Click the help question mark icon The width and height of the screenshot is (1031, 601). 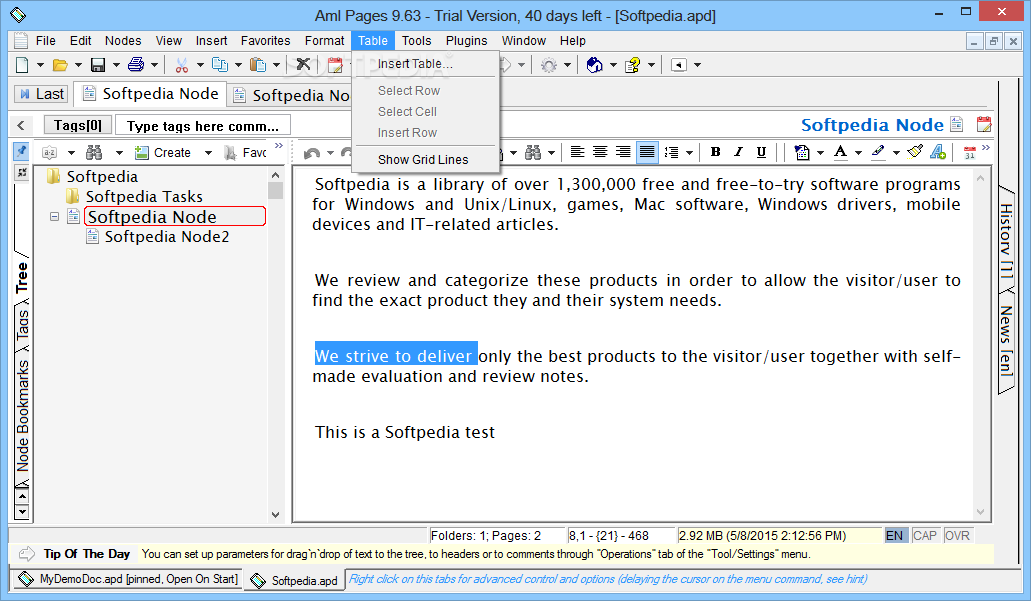pyautogui.click(x=633, y=64)
